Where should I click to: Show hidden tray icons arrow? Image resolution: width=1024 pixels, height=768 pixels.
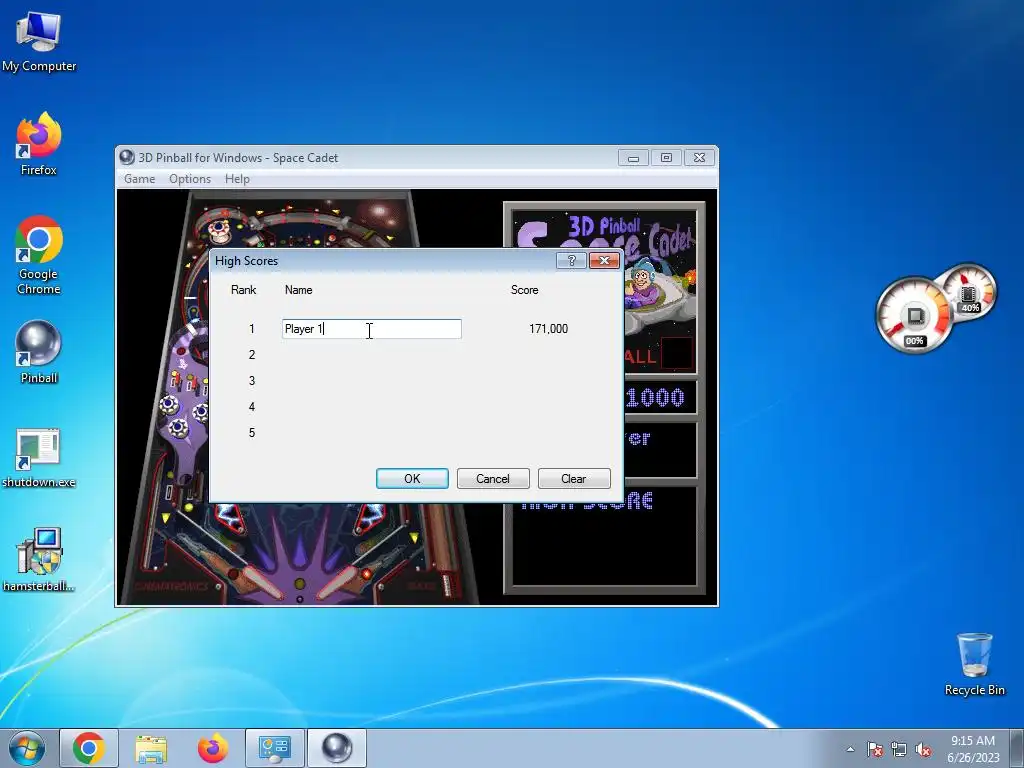(850, 749)
